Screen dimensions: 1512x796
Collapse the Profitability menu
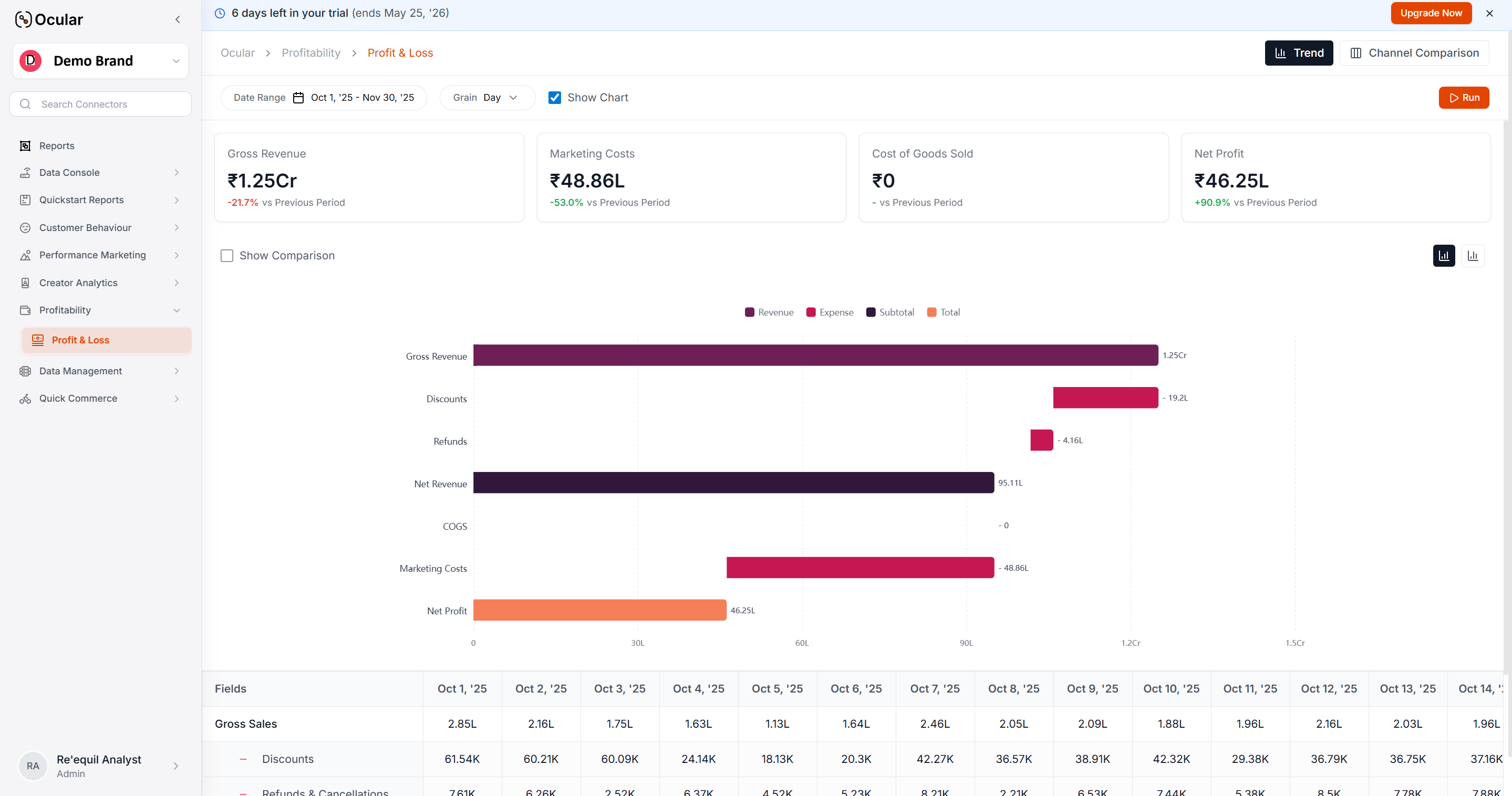[176, 310]
